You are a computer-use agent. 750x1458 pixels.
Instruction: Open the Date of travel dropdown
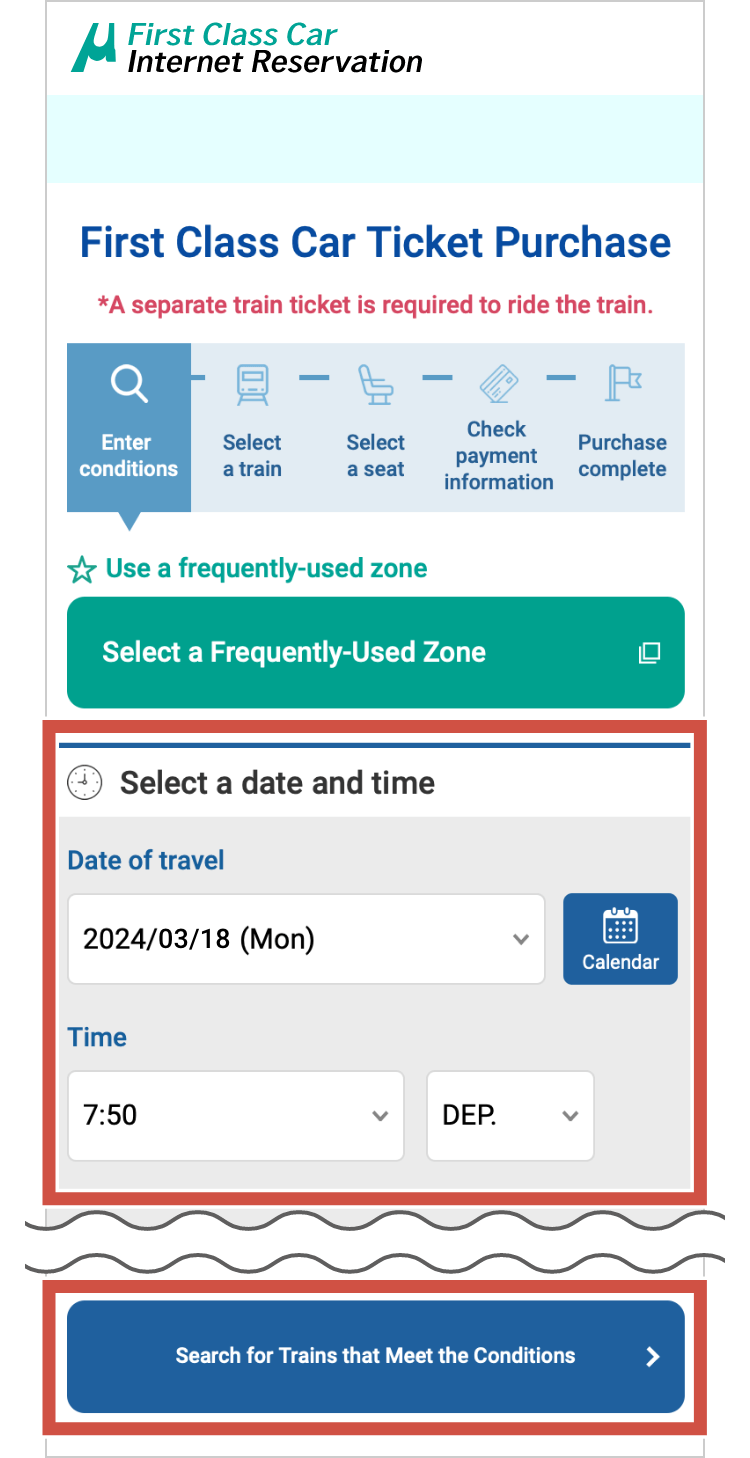[306, 939]
